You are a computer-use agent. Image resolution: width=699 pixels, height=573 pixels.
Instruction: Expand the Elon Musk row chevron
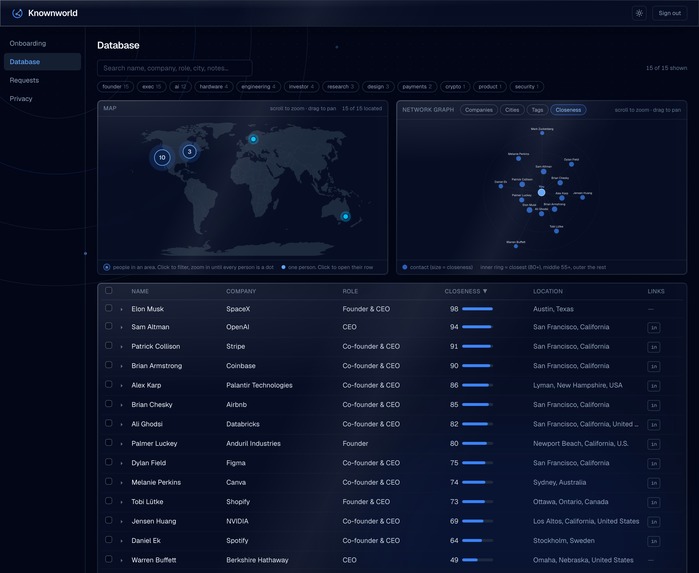(121, 309)
